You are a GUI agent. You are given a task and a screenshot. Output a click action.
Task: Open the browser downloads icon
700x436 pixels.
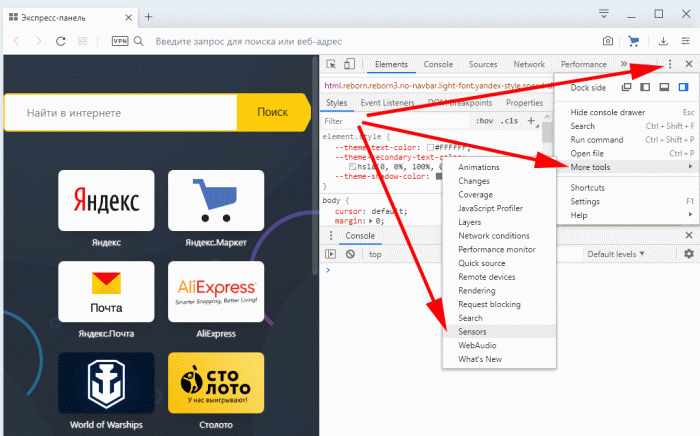pos(664,41)
